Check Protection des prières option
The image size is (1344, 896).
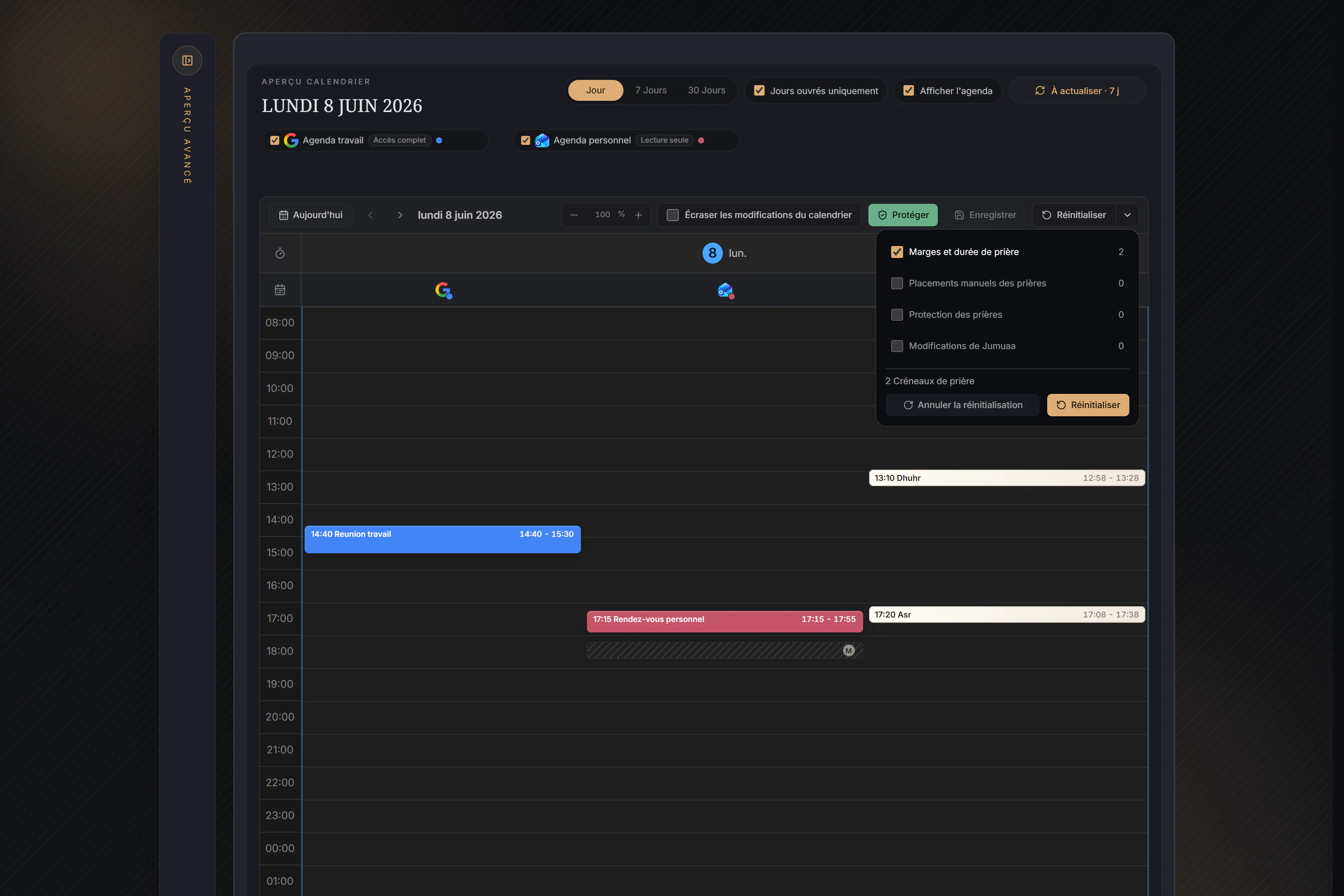[x=897, y=315]
